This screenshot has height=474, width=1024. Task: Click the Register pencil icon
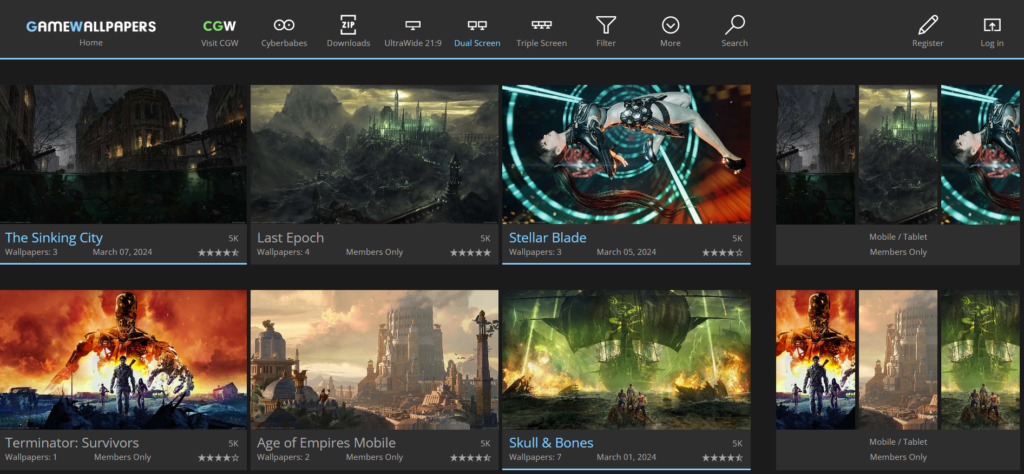tap(927, 25)
